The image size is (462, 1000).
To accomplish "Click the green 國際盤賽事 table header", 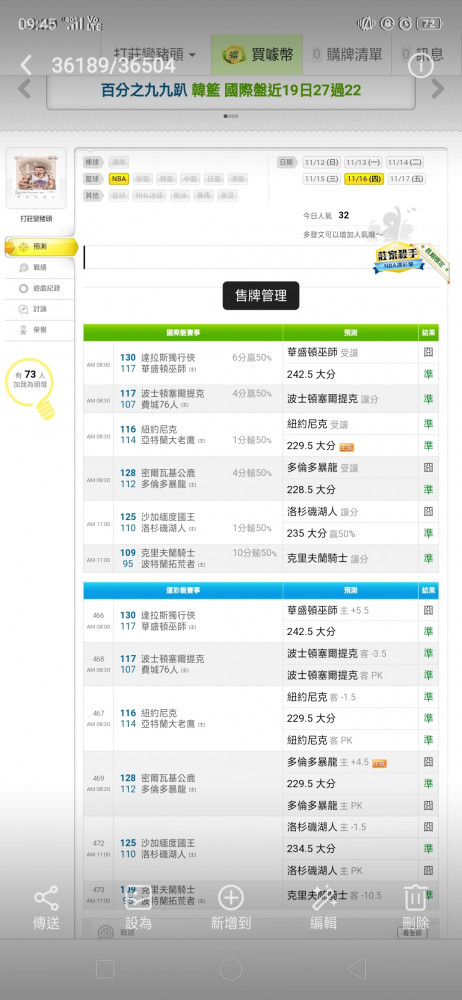I will point(183,333).
